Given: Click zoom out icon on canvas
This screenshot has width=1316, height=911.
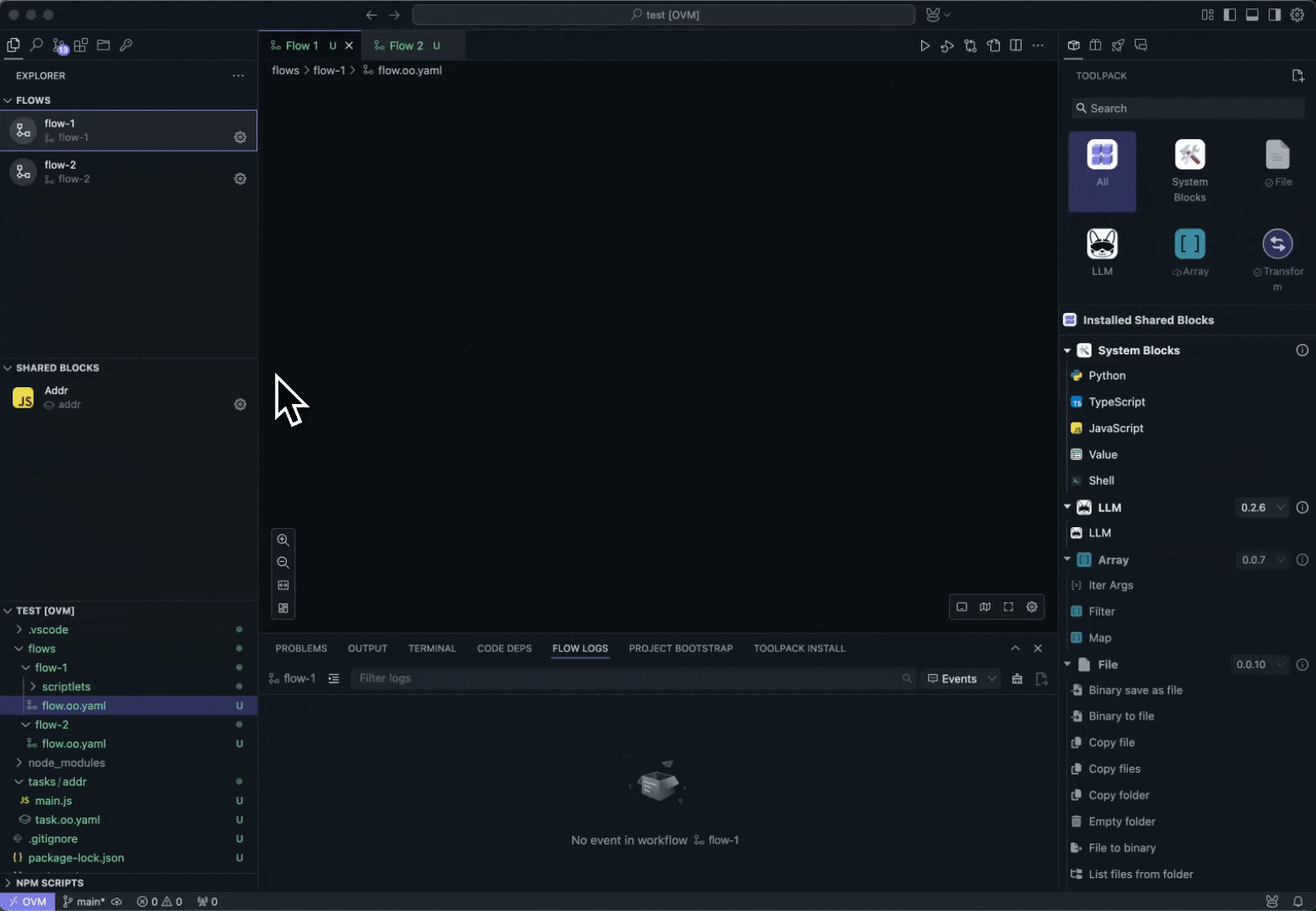Looking at the screenshot, I should 283,563.
